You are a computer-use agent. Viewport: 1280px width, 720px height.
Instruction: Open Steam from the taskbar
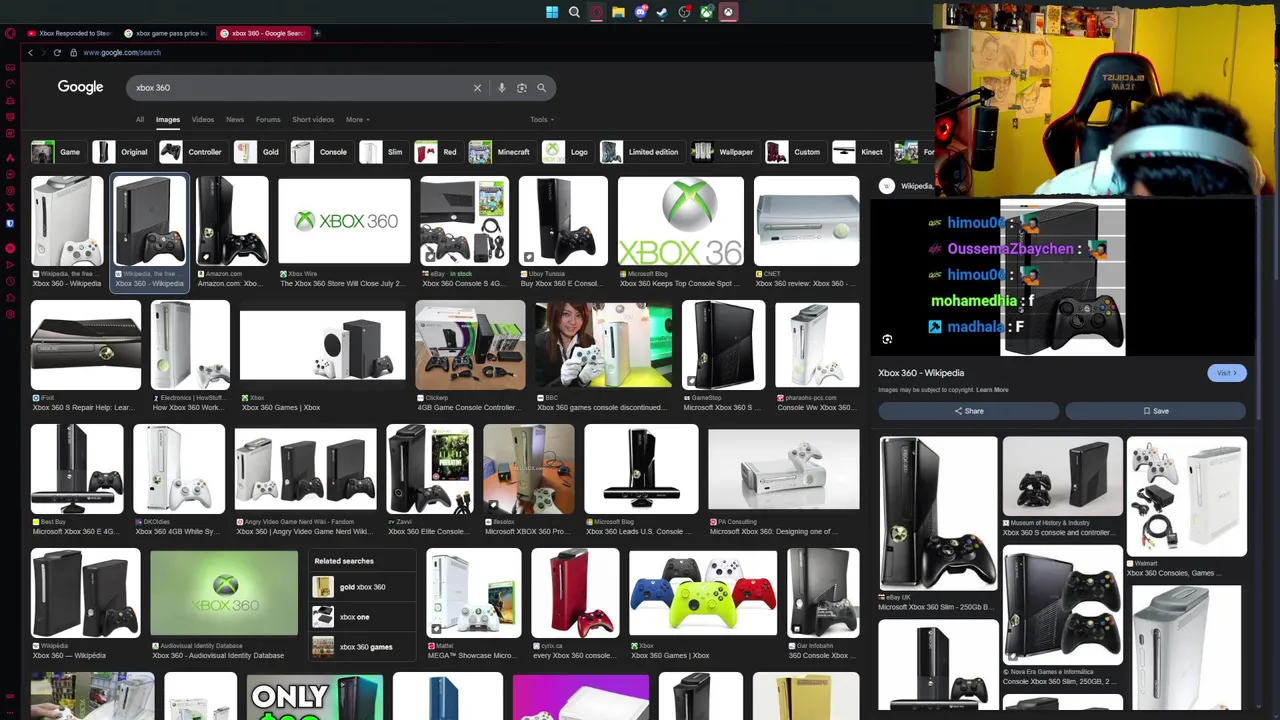tap(662, 12)
